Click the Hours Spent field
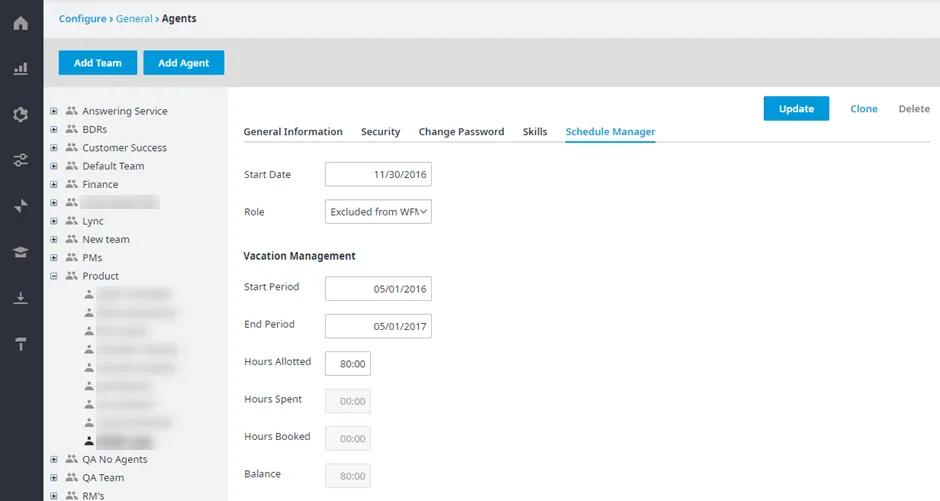Image resolution: width=940 pixels, height=501 pixels. 348,401
